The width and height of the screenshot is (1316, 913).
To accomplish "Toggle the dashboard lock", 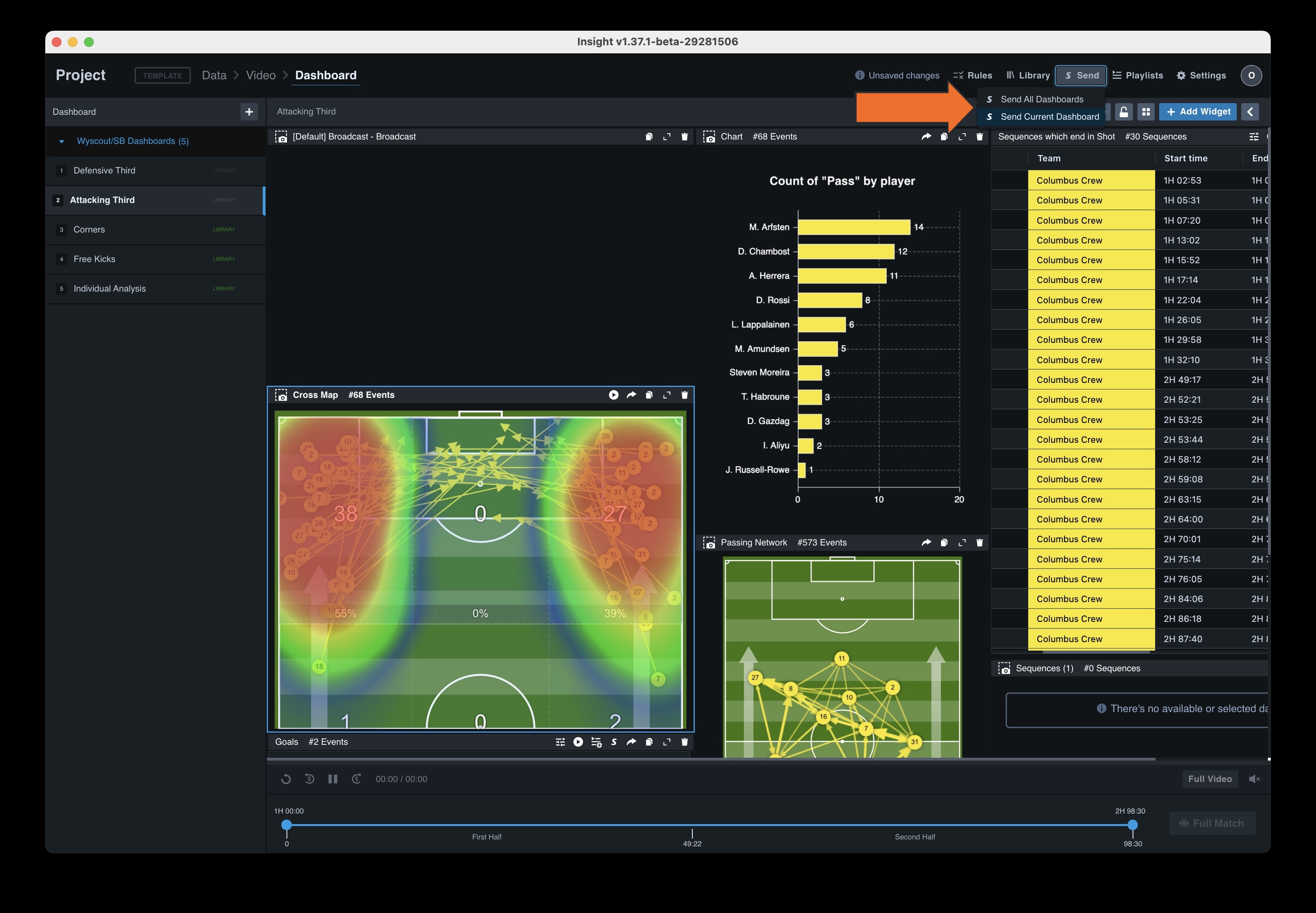I will pyautogui.click(x=1123, y=112).
